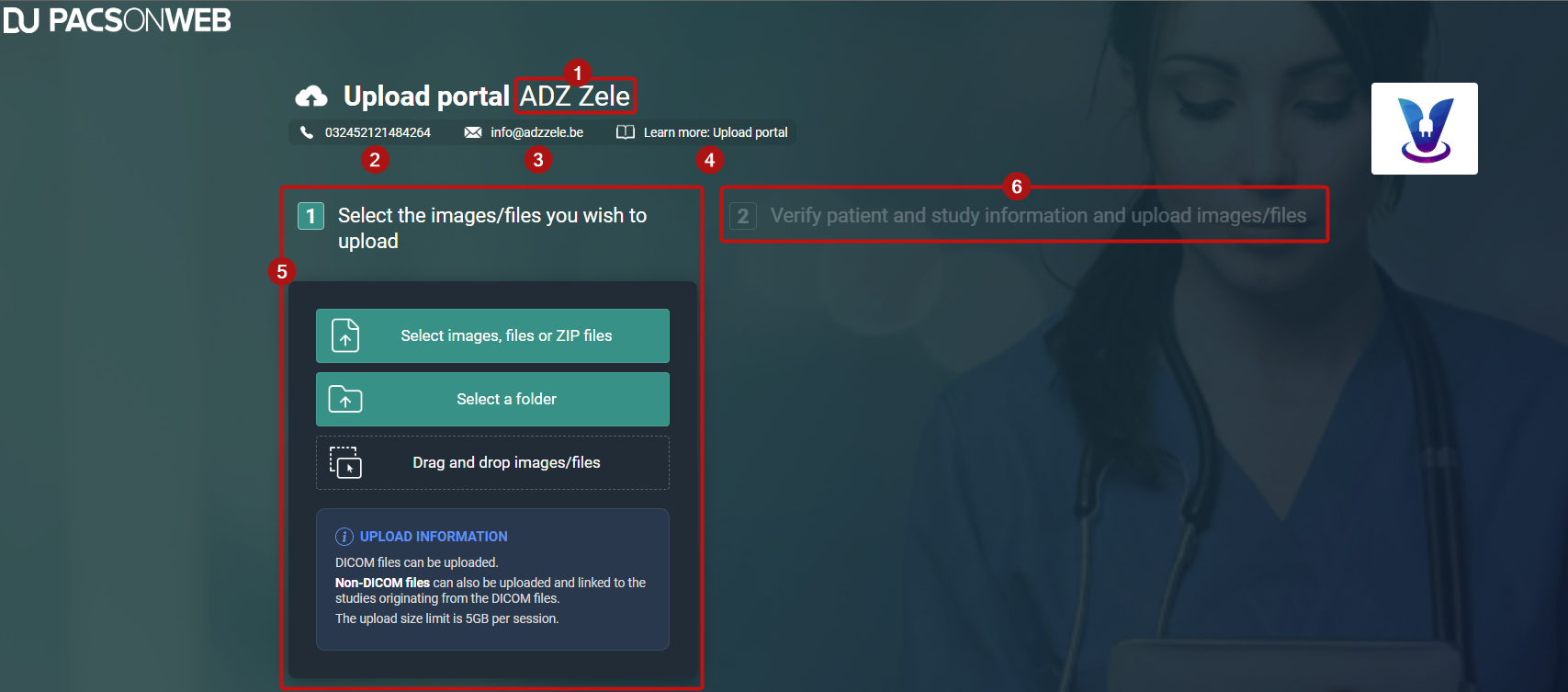Select images, files or ZIP files
Image resolution: width=1568 pixels, height=692 pixels.
492,335
